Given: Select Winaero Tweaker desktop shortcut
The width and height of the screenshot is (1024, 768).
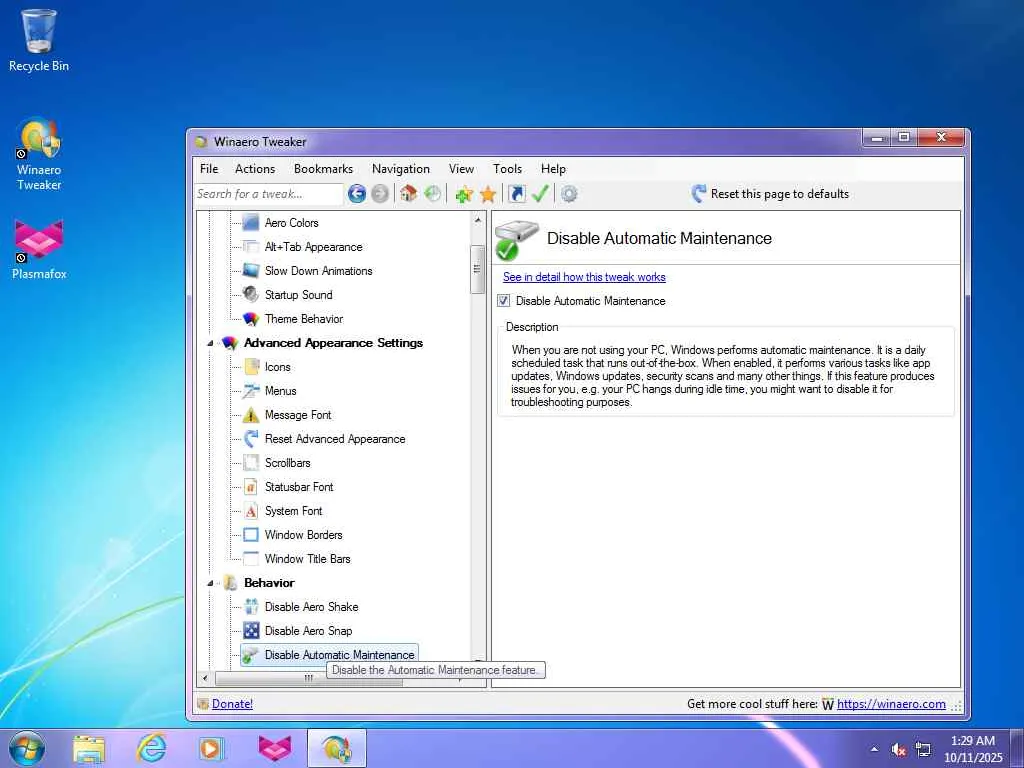Looking at the screenshot, I should 39,153.
